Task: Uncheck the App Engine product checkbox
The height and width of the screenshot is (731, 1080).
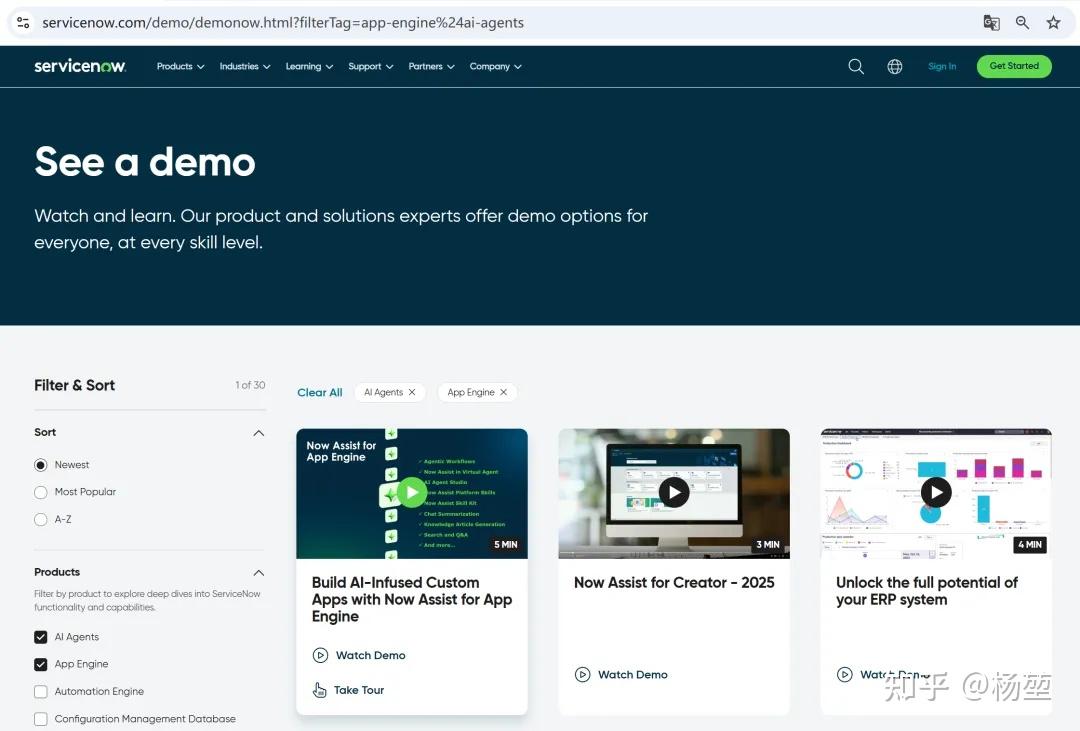Action: click(41, 664)
